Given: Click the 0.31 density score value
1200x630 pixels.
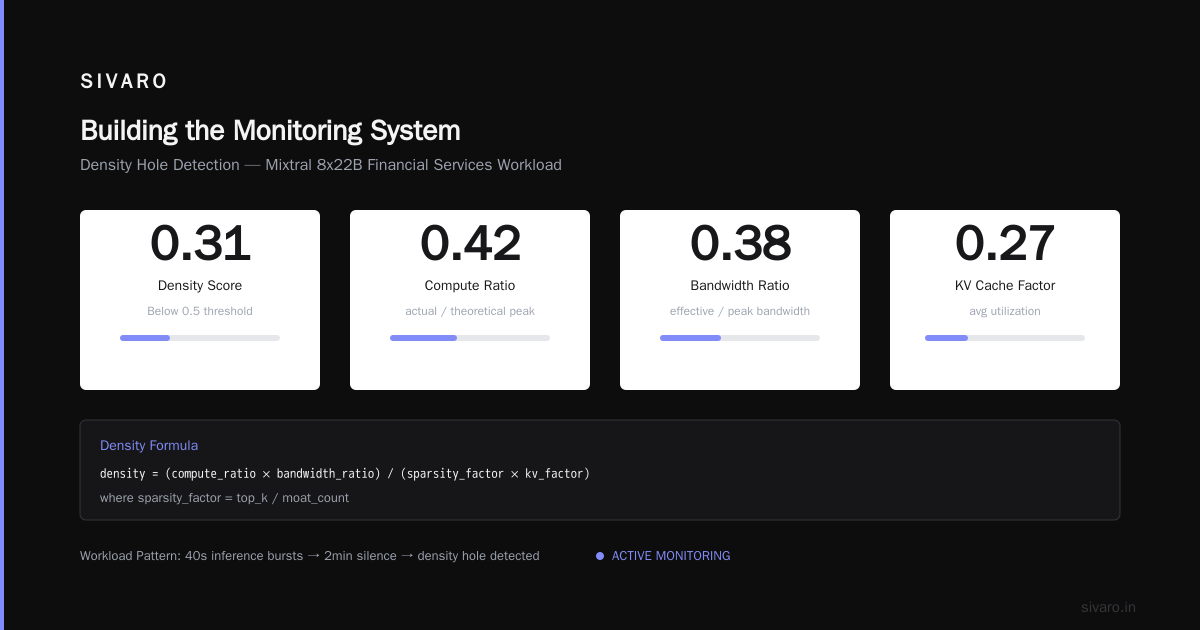Looking at the screenshot, I should (x=200, y=243).
